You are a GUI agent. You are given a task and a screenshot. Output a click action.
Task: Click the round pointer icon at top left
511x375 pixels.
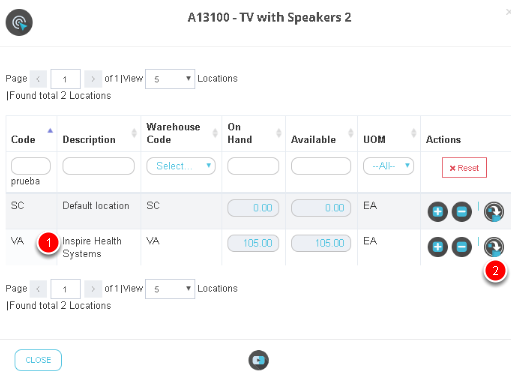click(19, 23)
